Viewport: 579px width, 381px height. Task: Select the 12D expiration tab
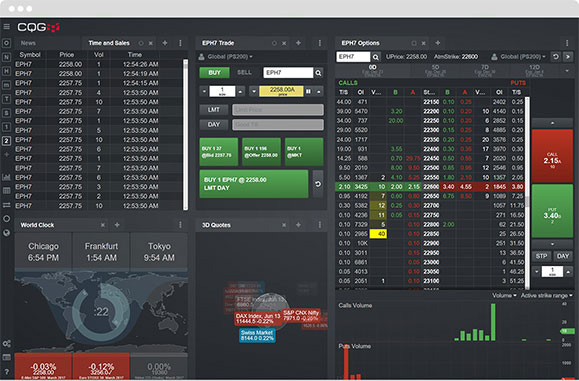point(534,70)
